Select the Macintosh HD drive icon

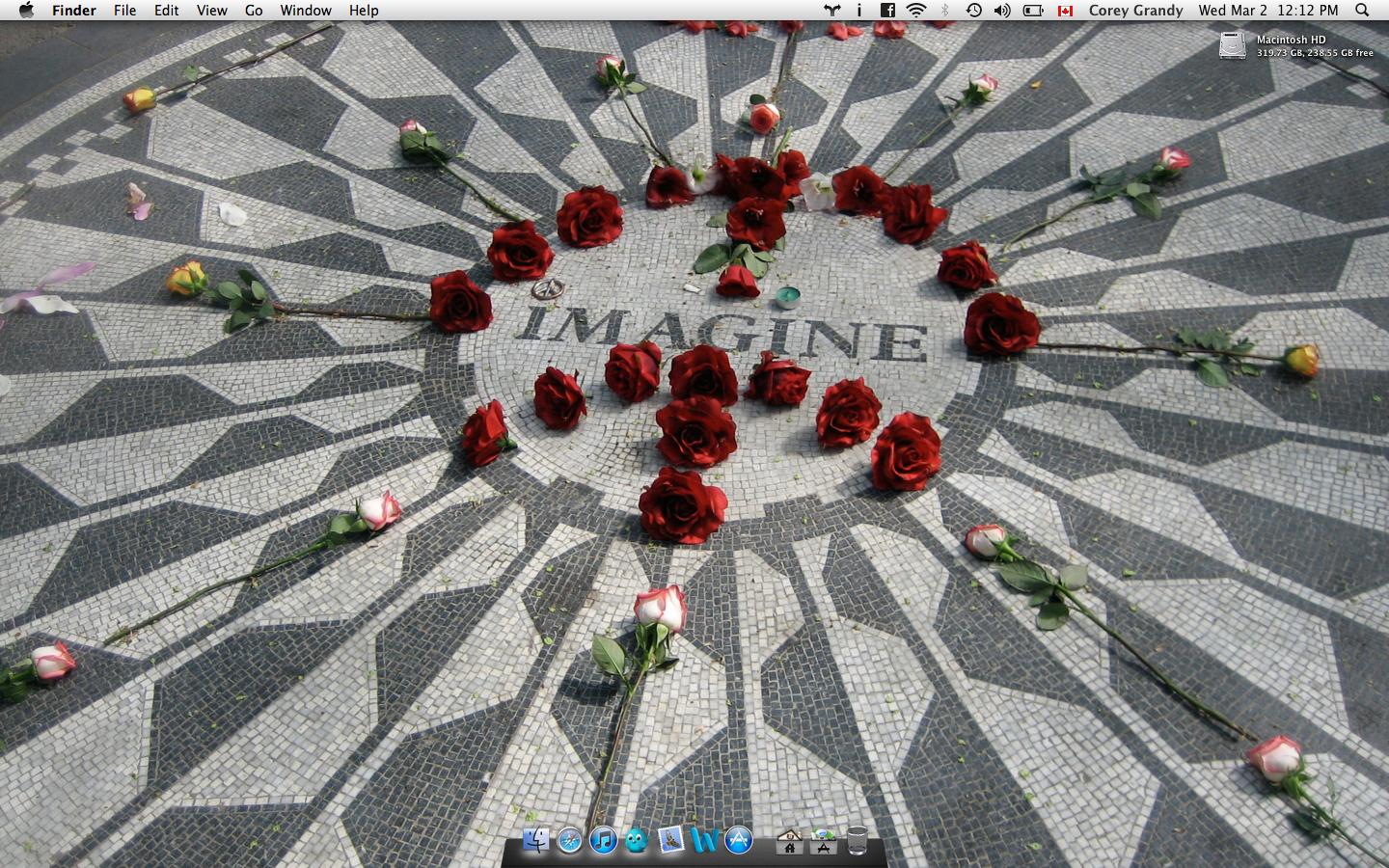click(x=1233, y=45)
